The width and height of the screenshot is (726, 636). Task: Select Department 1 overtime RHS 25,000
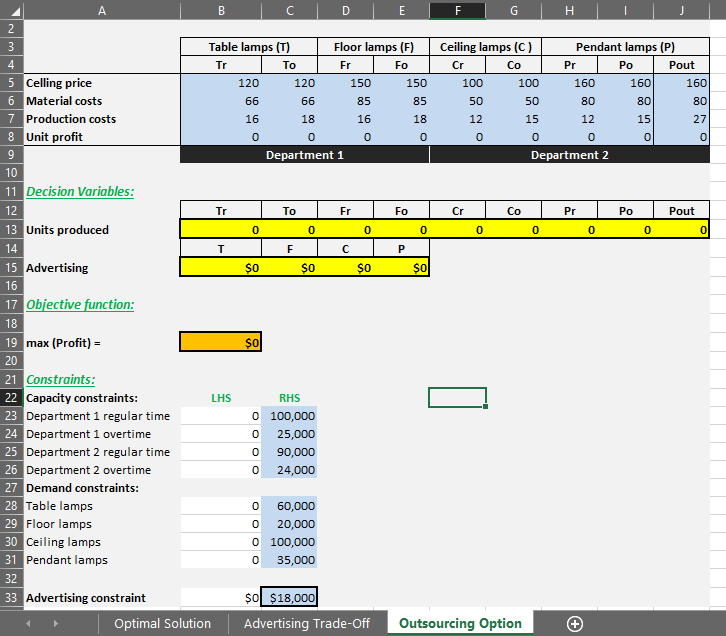coord(289,434)
